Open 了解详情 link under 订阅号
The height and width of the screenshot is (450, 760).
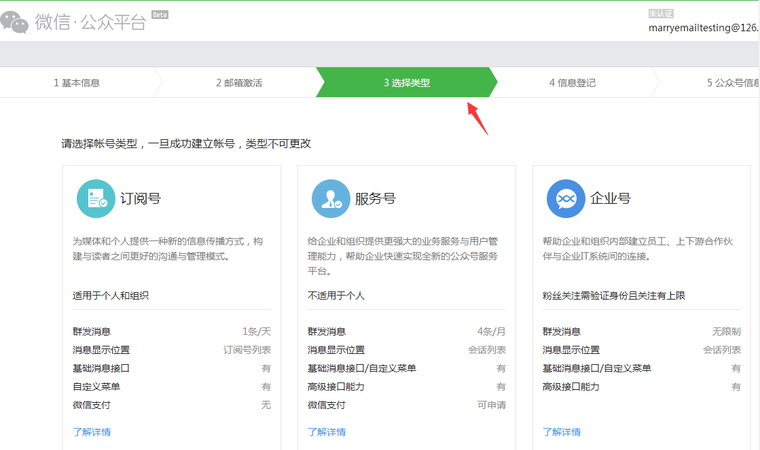pyautogui.click(x=92, y=432)
